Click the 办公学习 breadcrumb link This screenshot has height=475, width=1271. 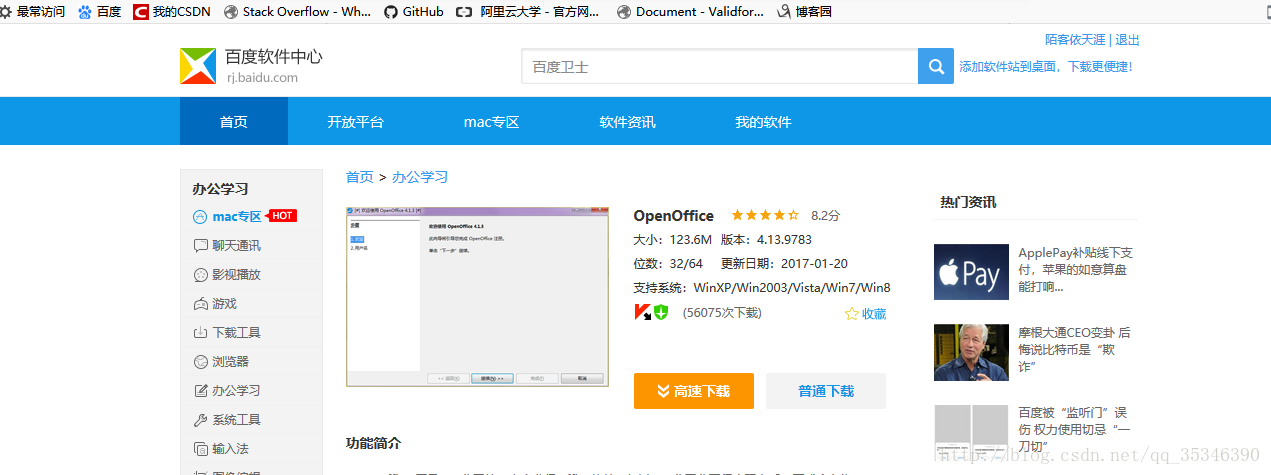point(420,177)
